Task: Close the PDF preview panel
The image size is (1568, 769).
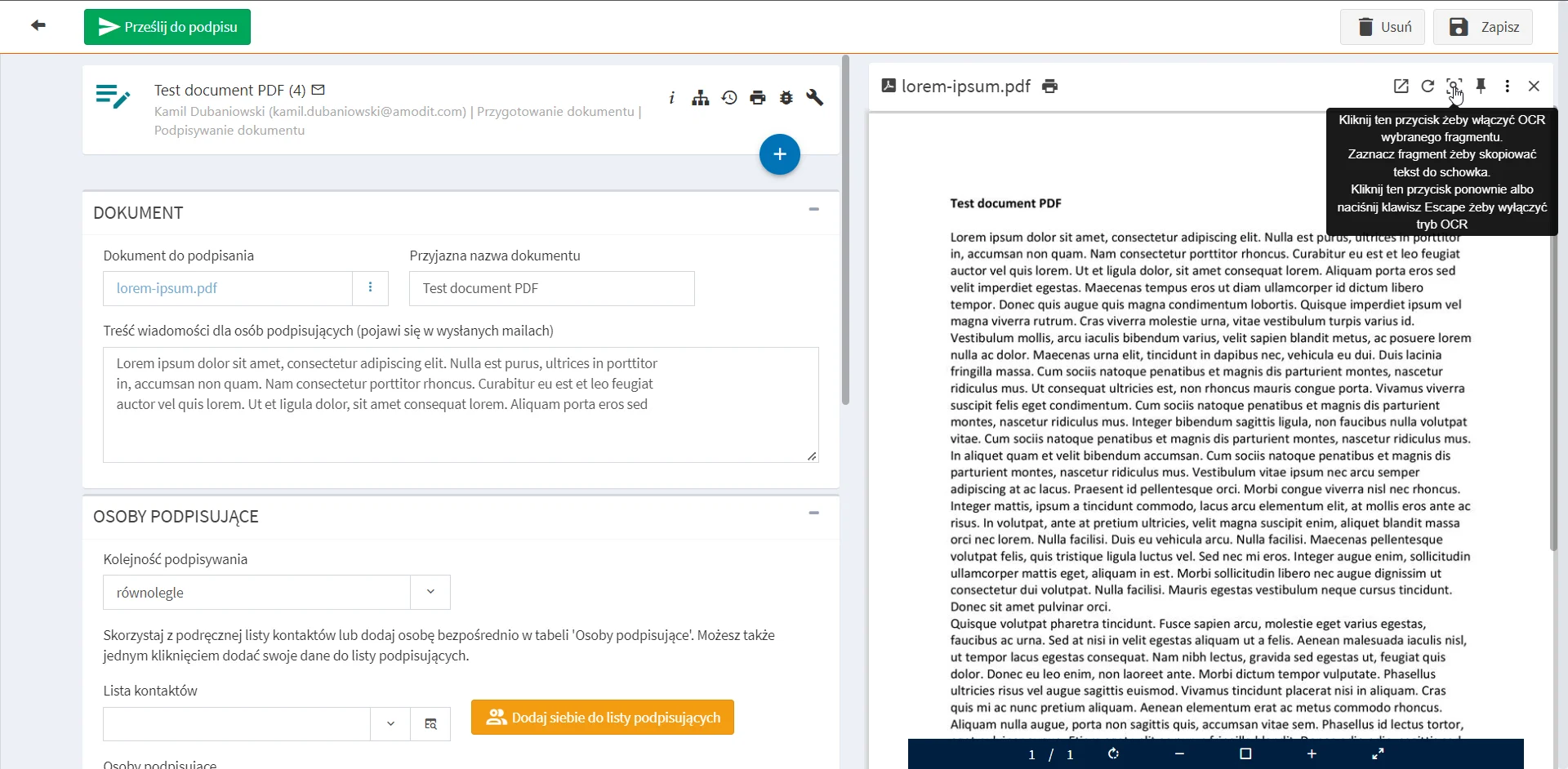Action: click(x=1534, y=86)
